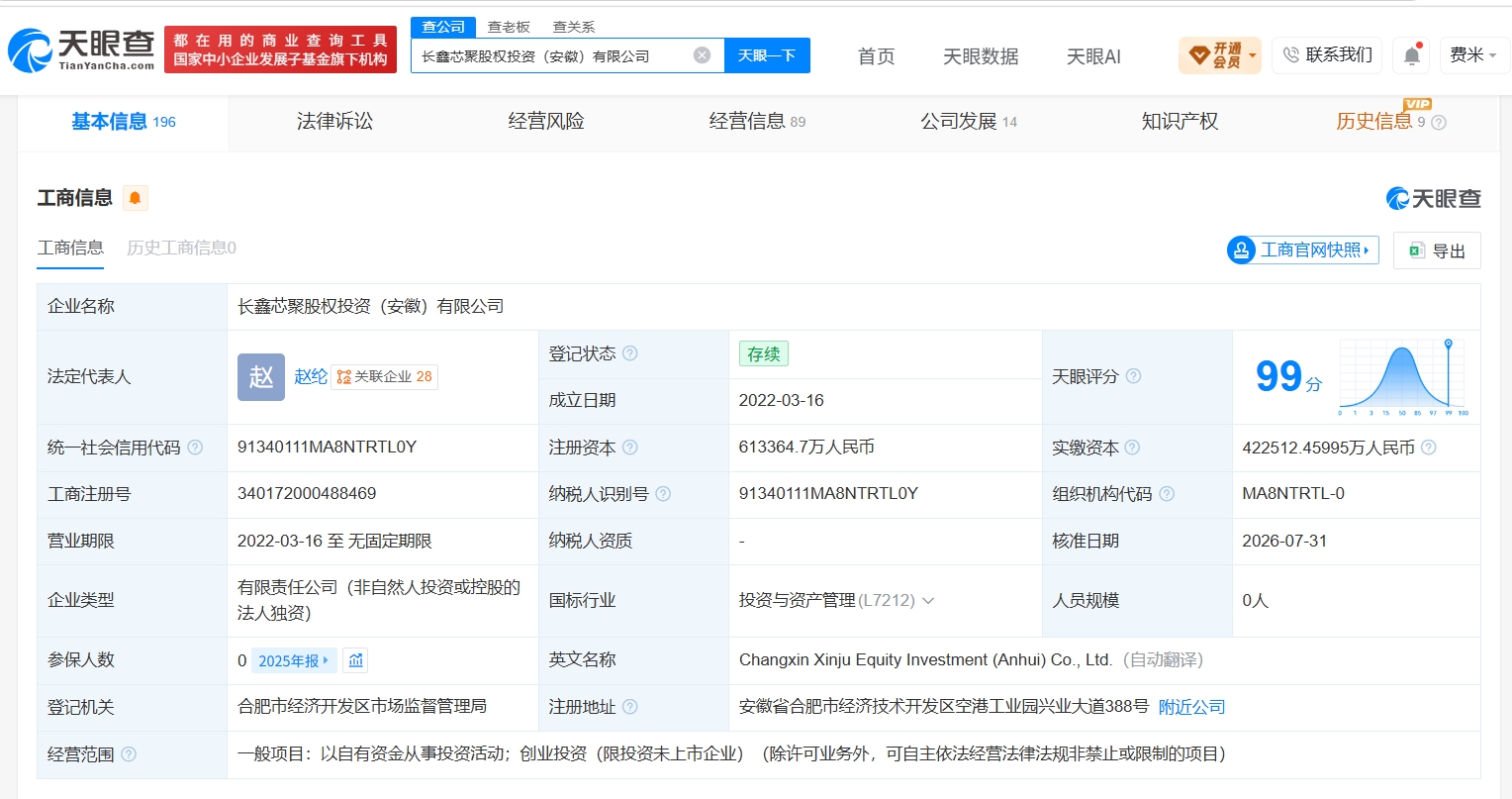The image size is (1512, 799).
Task: Click the 登记机关 value 合肥市经济开发区市场监督管理局
Action: 362,707
